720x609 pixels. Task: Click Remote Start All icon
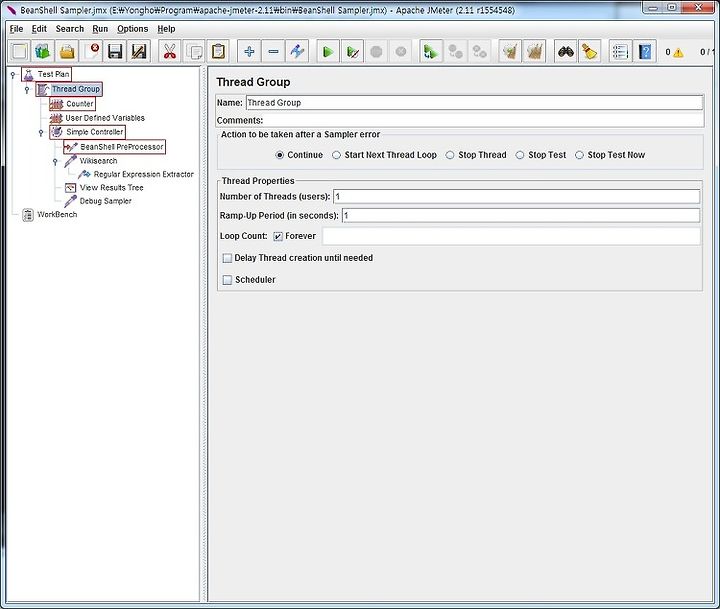pyautogui.click(x=431, y=51)
